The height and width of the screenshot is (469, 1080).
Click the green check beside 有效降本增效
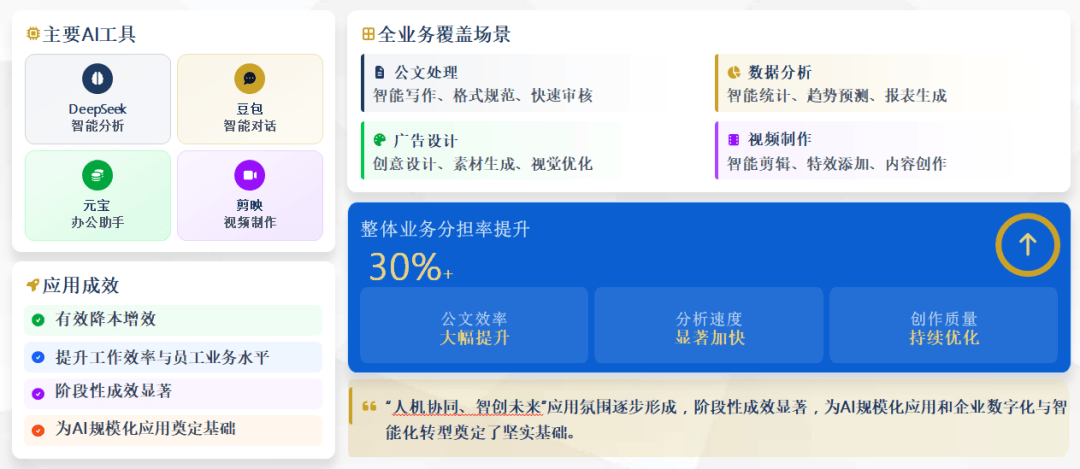(38, 320)
